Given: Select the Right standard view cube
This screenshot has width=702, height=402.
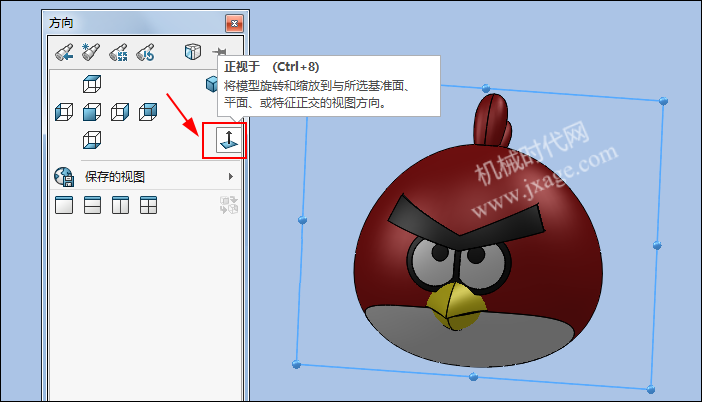Looking at the screenshot, I should [x=120, y=112].
